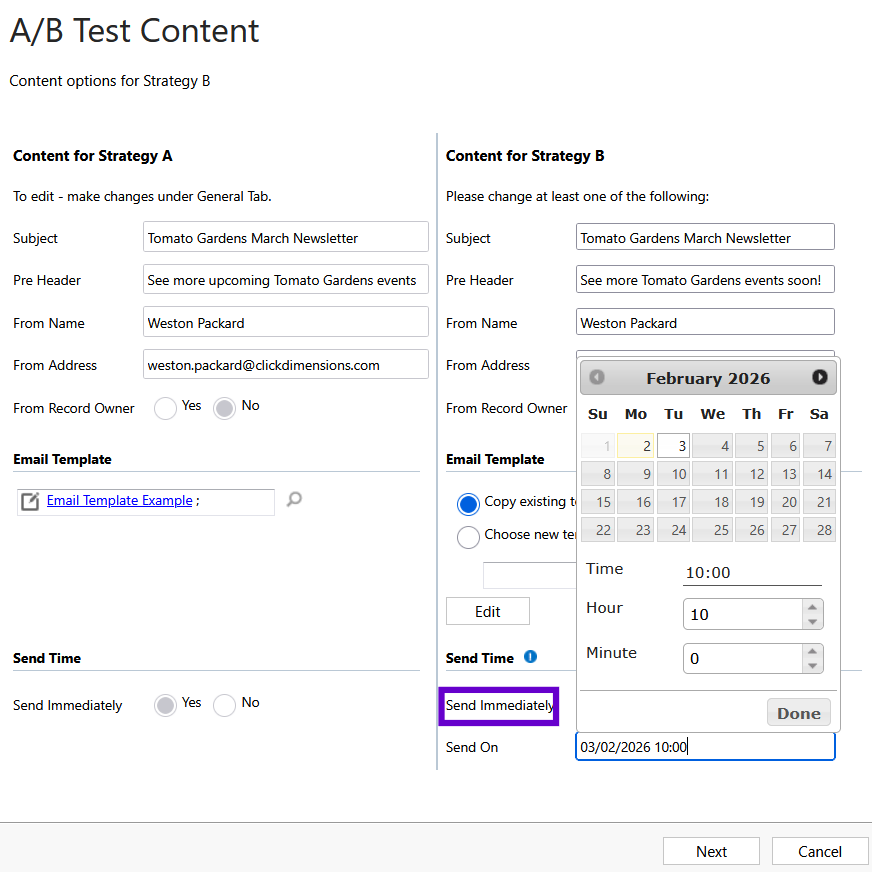The width and height of the screenshot is (872, 872).
Task: Select February 25 in the calendar
Action: point(712,529)
